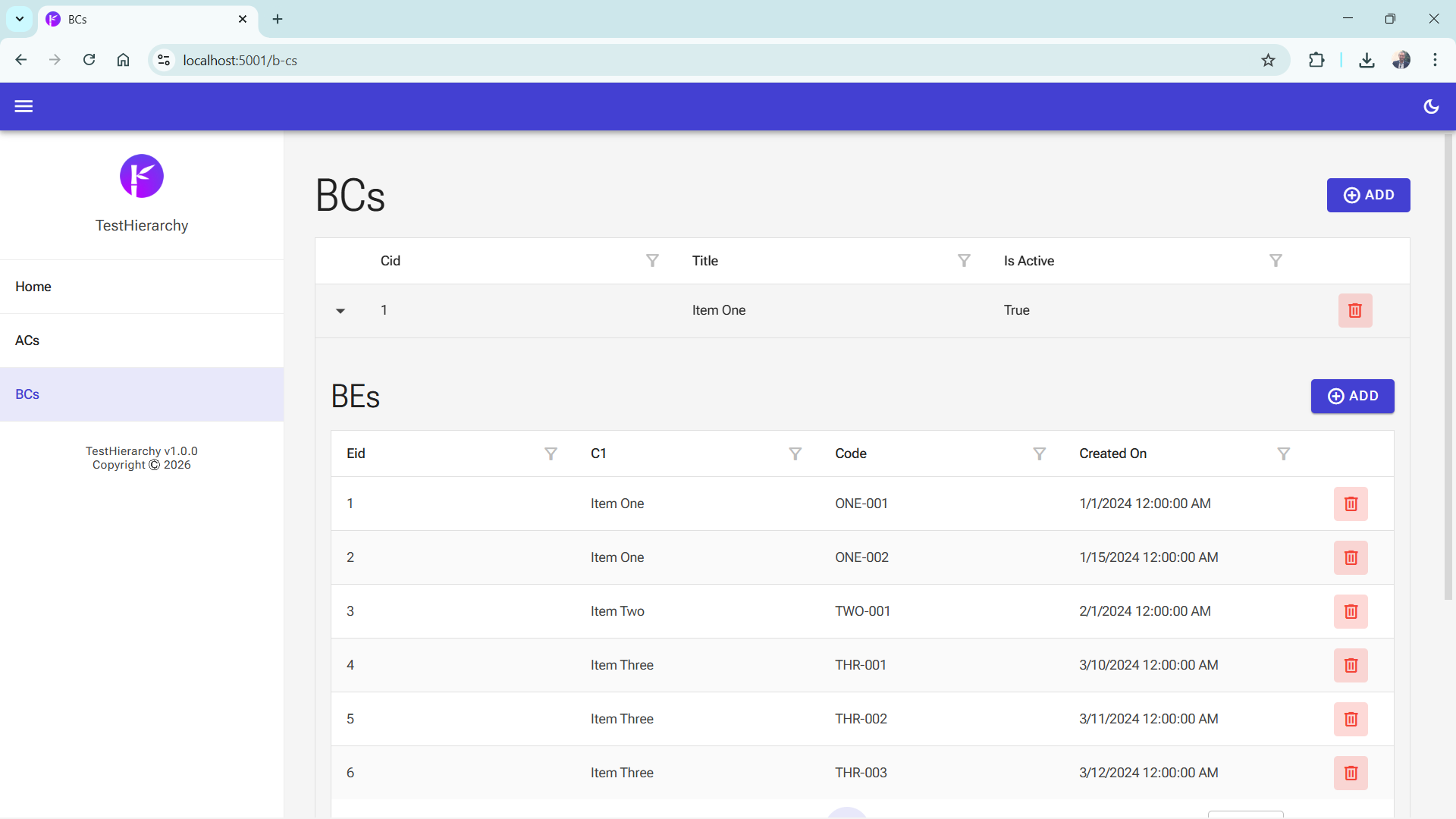Click ADD button for BCs
1456x819 pixels.
(x=1367, y=195)
